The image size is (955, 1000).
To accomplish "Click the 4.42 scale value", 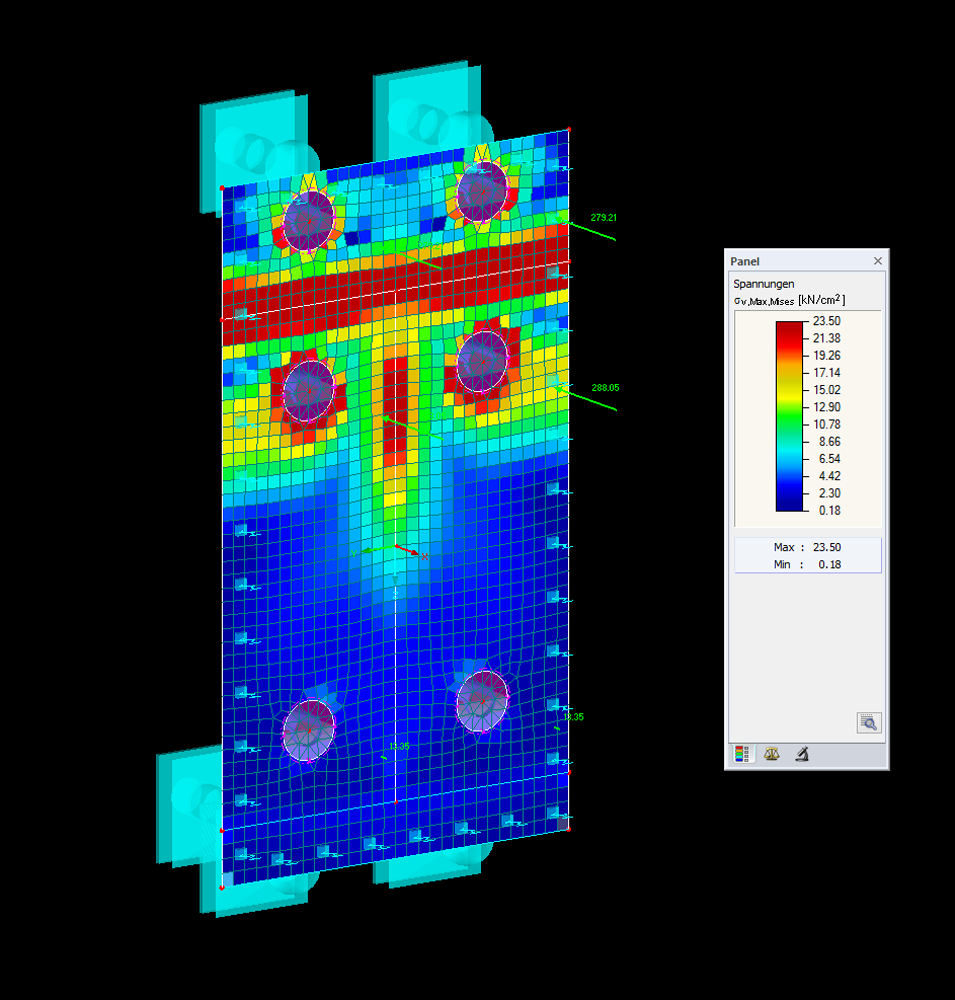I will [829, 476].
